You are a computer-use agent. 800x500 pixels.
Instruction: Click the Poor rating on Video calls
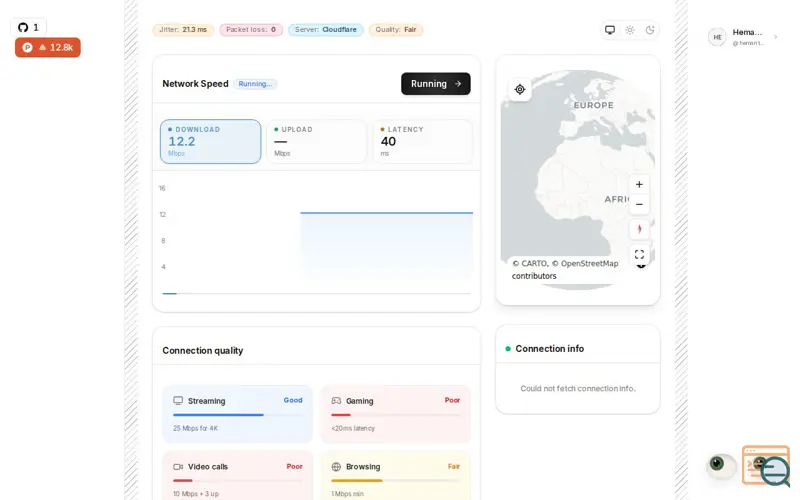tap(294, 466)
